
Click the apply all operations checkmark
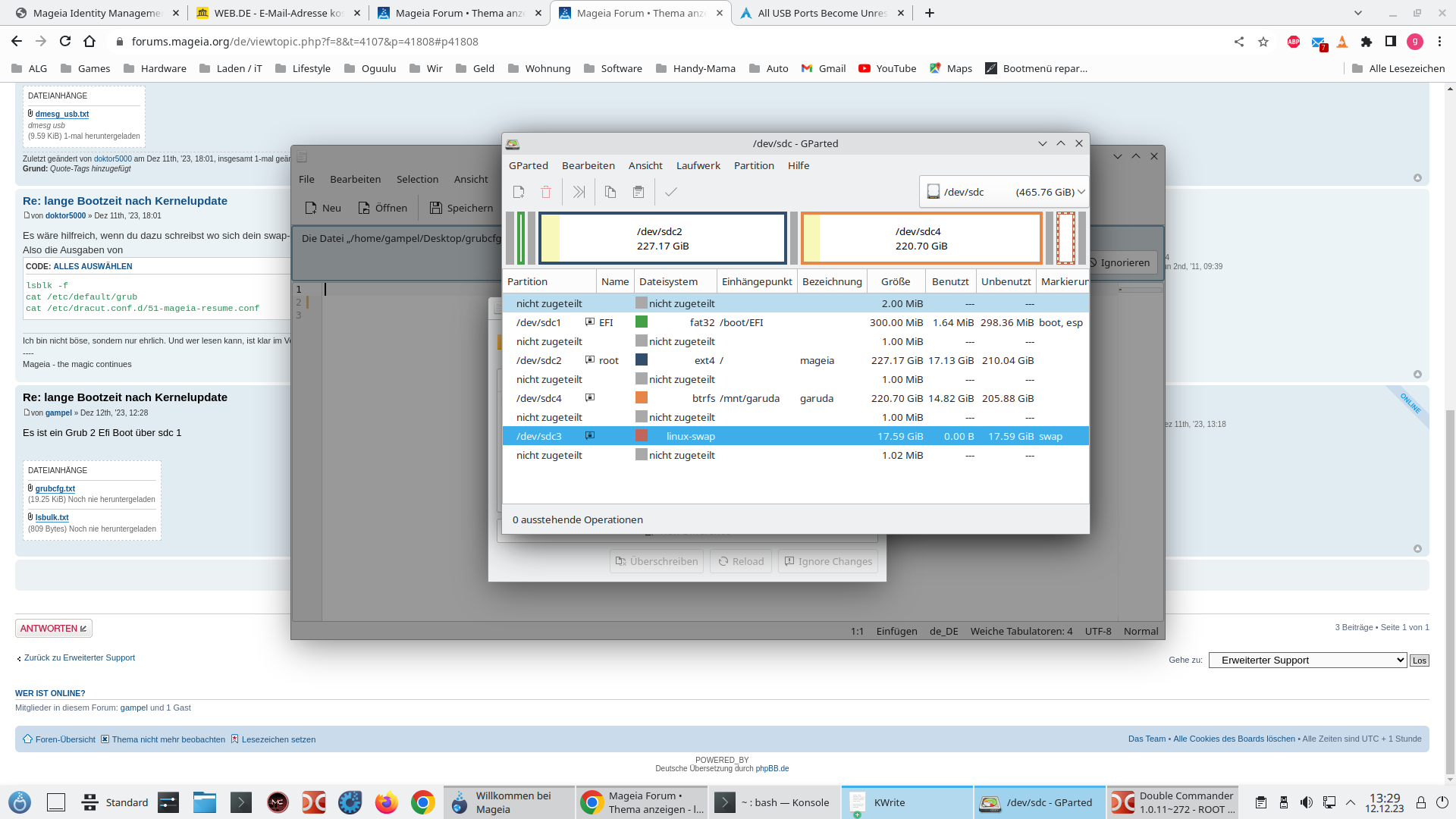click(671, 193)
